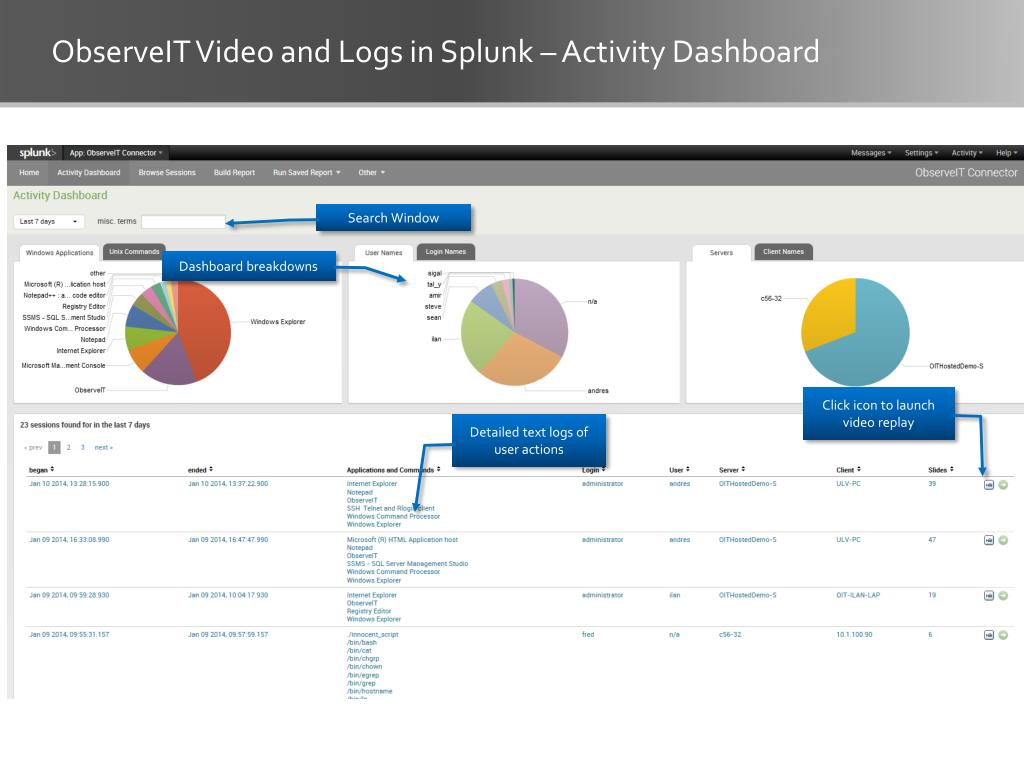Image resolution: width=1024 pixels, height=768 pixels.
Task: Open Build Report navigation item
Action: pyautogui.click(x=234, y=173)
